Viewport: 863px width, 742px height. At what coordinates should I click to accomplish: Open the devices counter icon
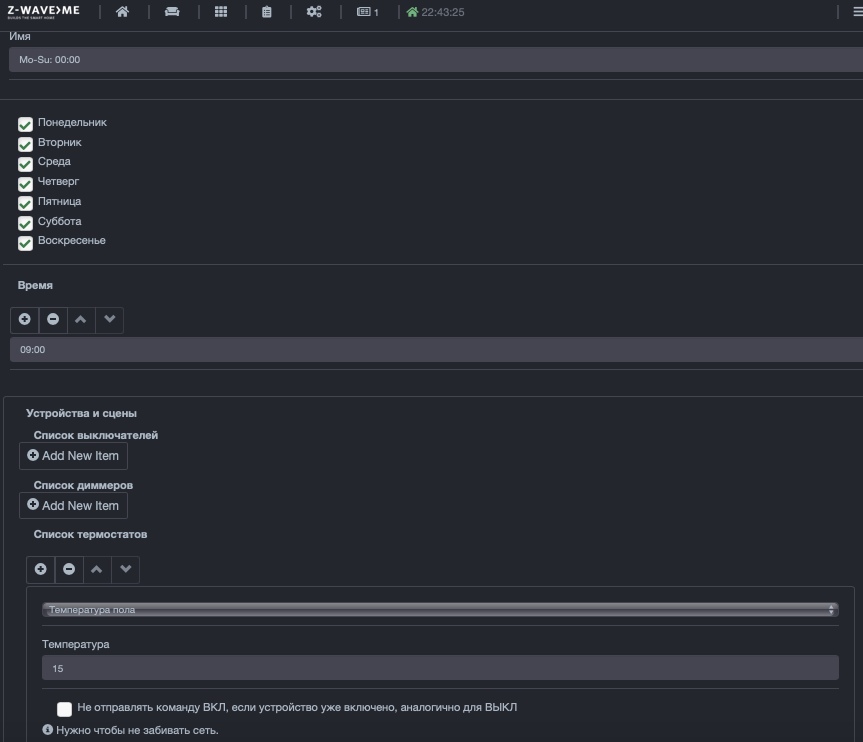coord(368,12)
